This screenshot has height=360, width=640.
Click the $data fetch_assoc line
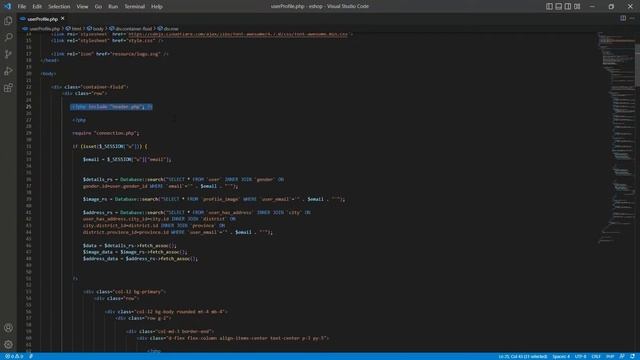pos(130,246)
